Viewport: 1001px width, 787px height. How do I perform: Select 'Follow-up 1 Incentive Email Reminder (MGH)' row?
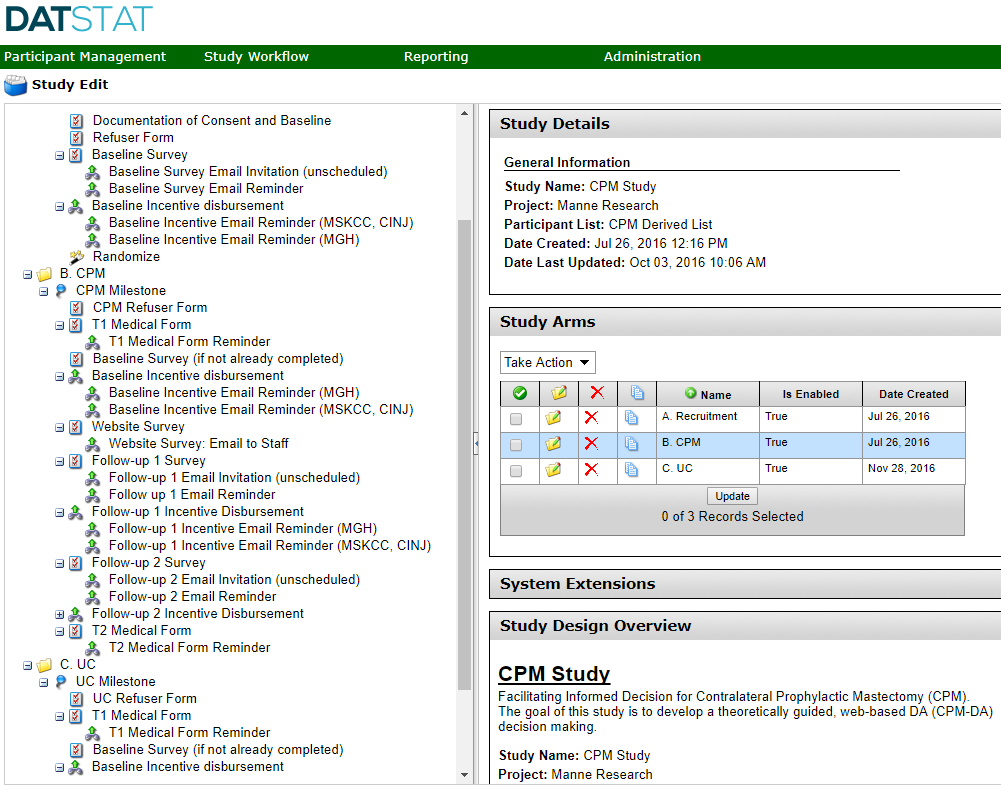(243, 529)
